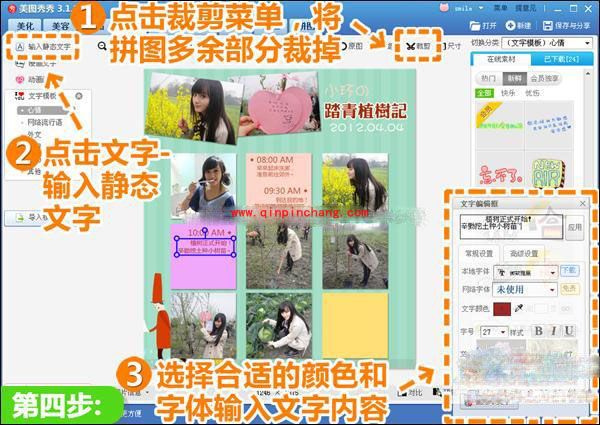Open the 尺寸 resize tool
The image size is (600, 425).
coord(452,46)
